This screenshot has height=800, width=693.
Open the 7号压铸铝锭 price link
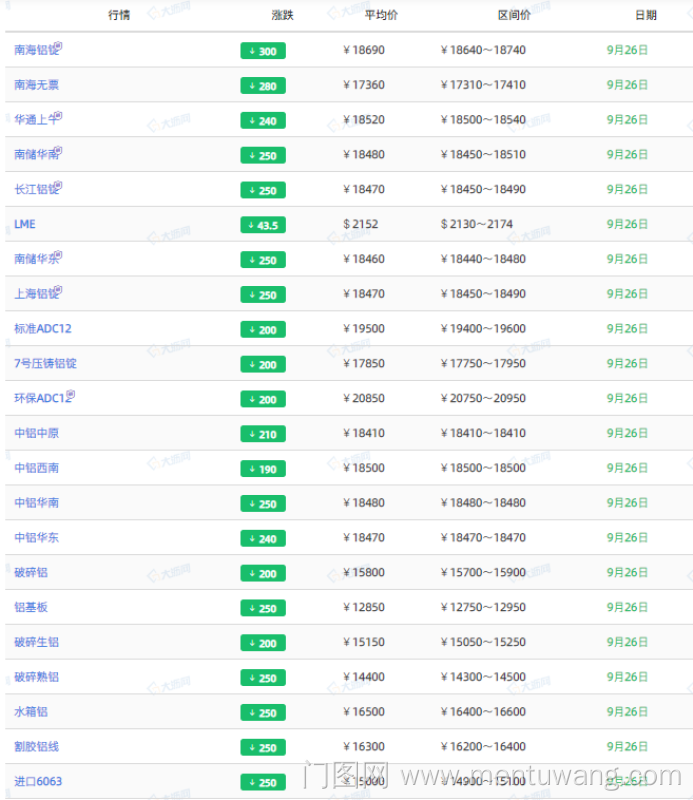(45, 364)
